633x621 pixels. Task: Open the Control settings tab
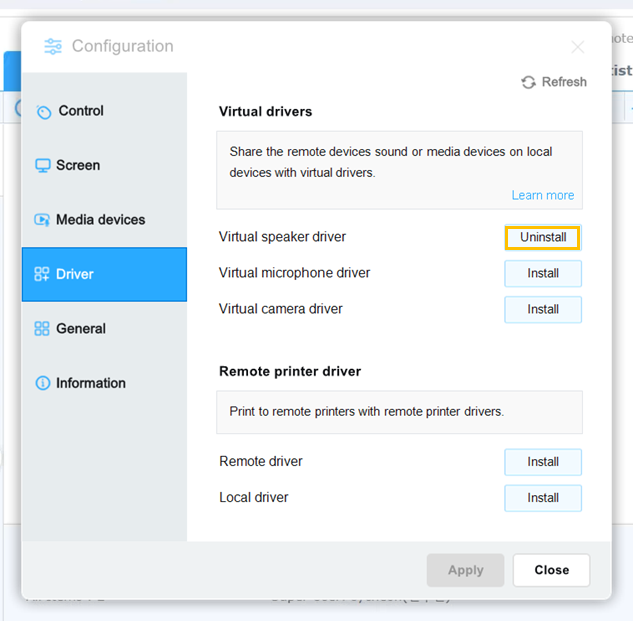point(81,111)
